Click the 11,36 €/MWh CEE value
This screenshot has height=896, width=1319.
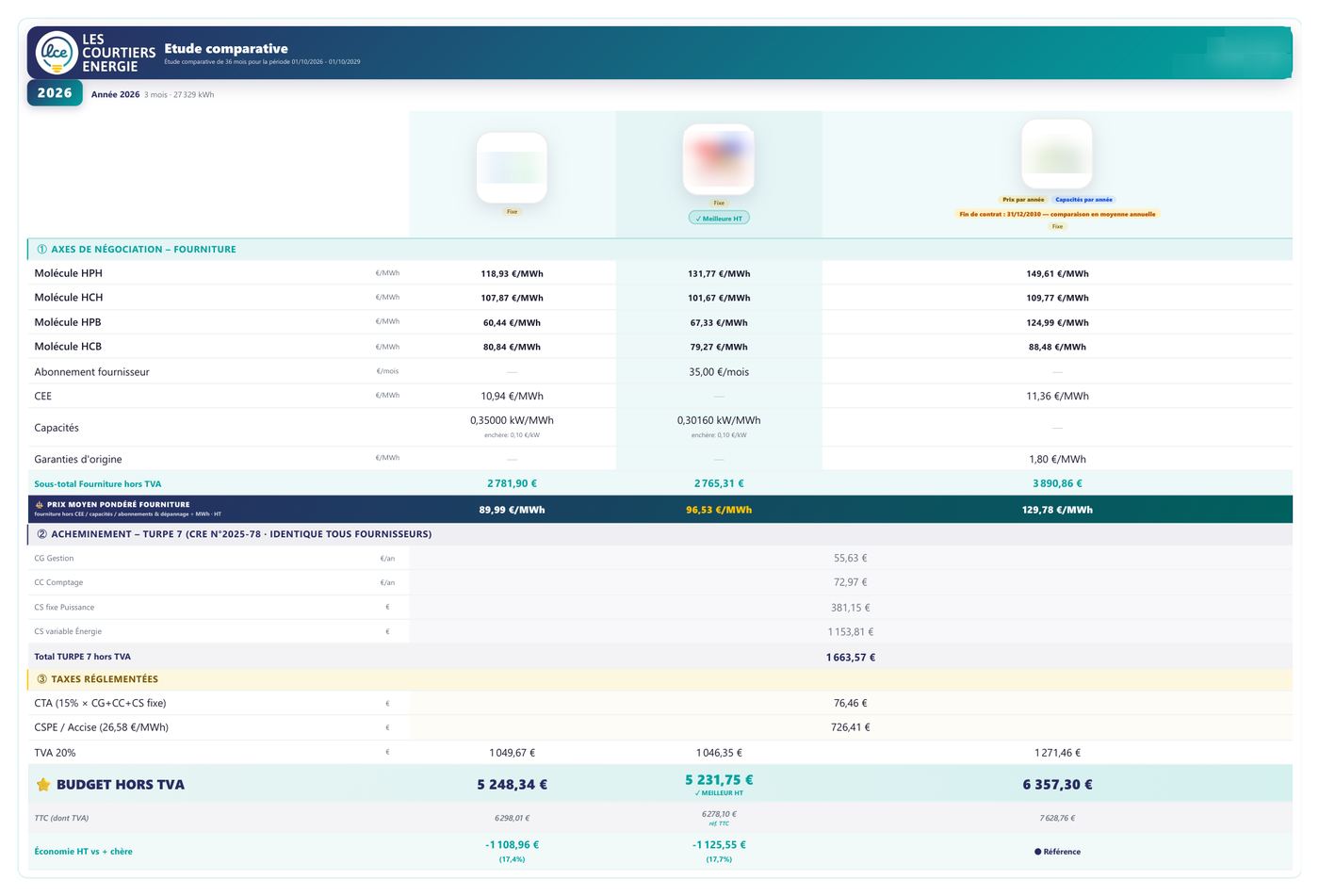1057,397
